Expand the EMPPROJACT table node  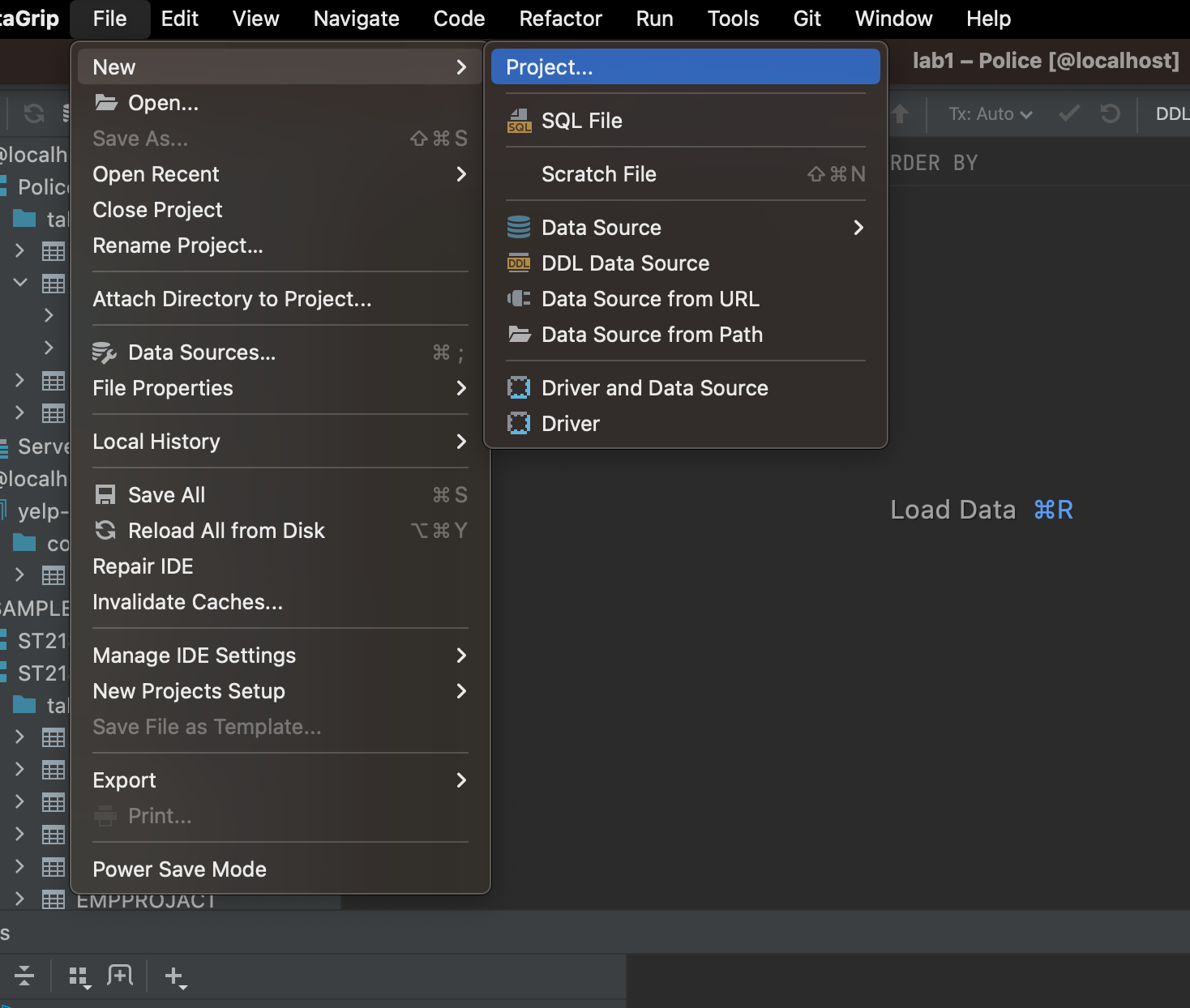pos(19,899)
